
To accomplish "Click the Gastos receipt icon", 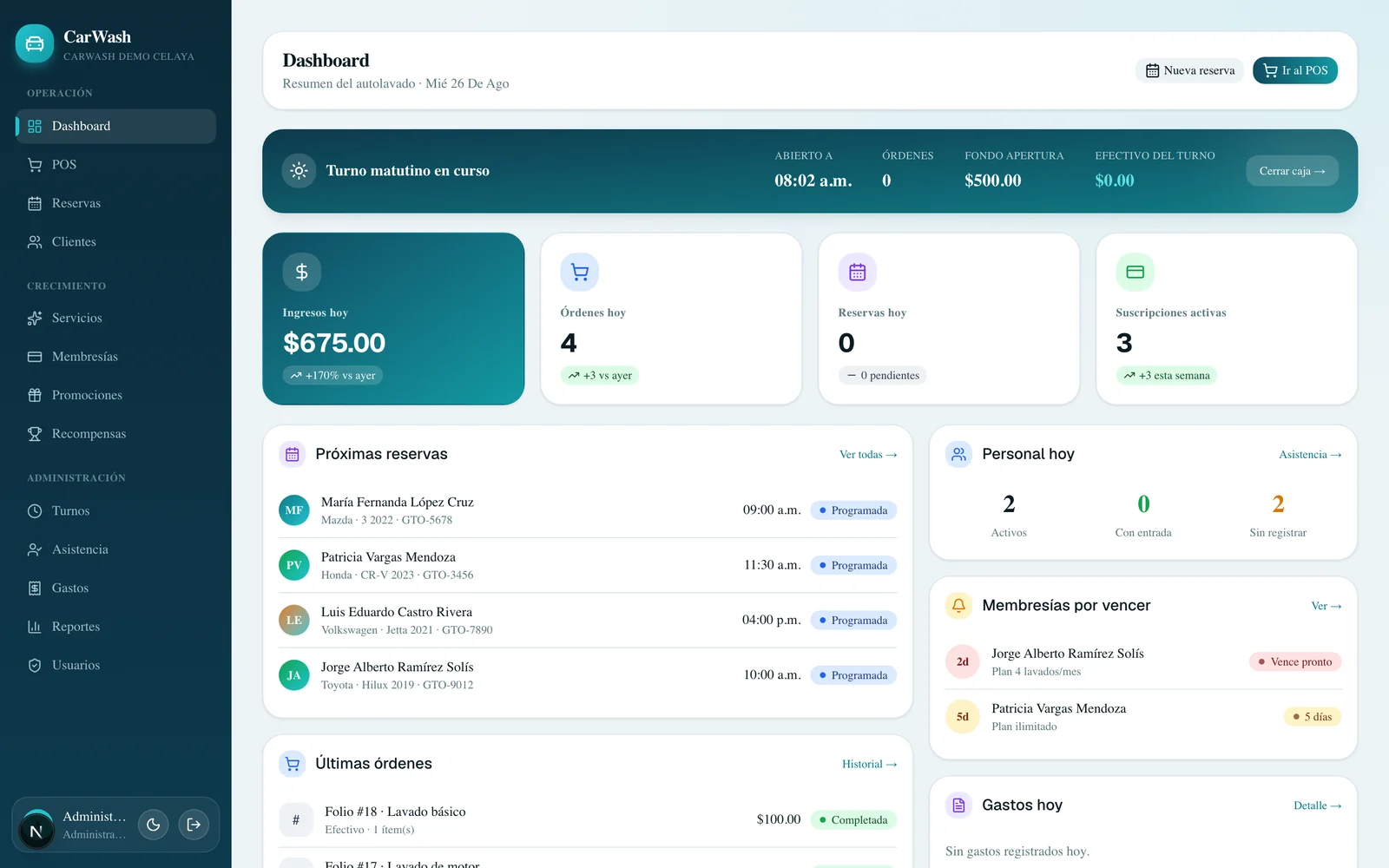I will 35,589.
